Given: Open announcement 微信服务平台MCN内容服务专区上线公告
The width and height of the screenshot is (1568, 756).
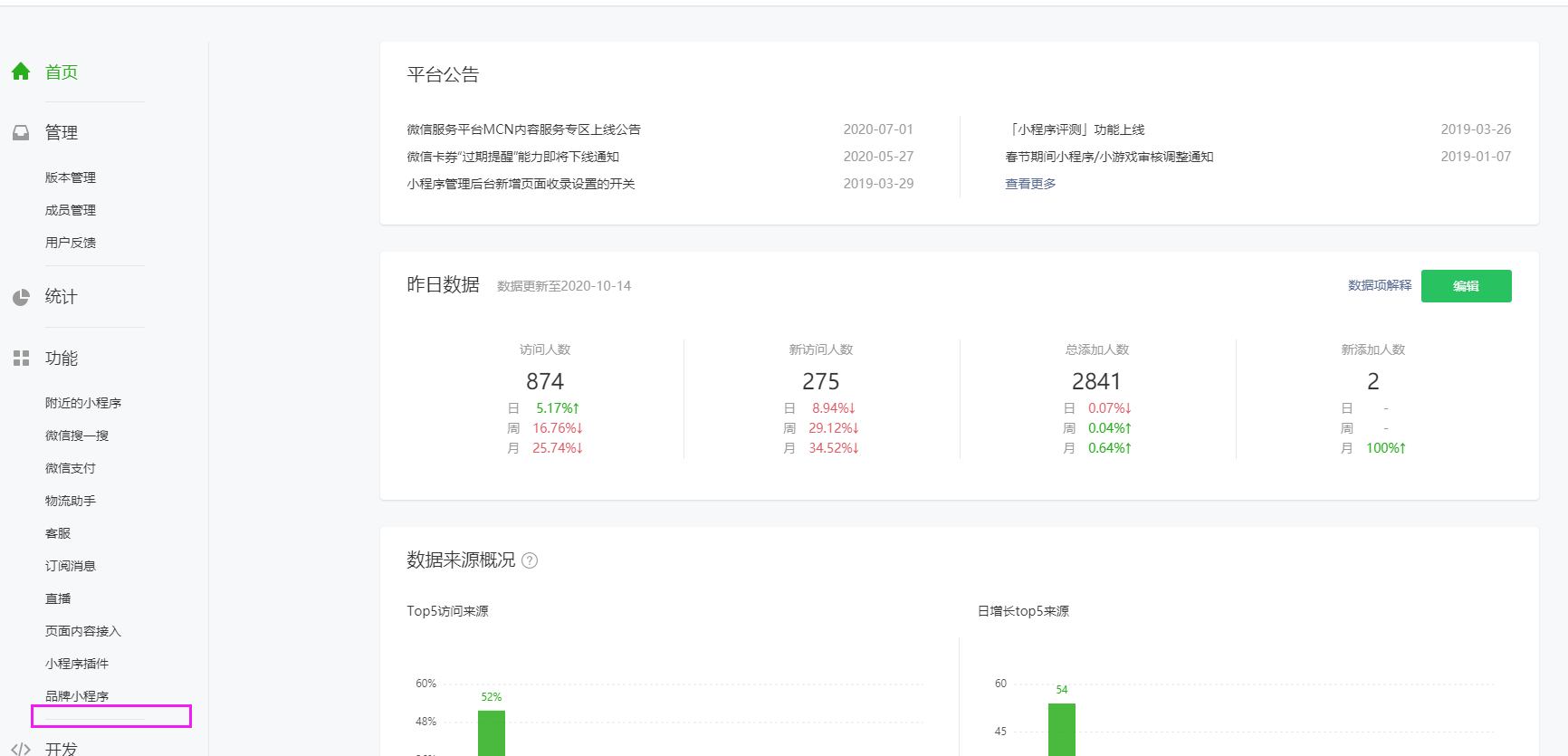Looking at the screenshot, I should tap(524, 129).
